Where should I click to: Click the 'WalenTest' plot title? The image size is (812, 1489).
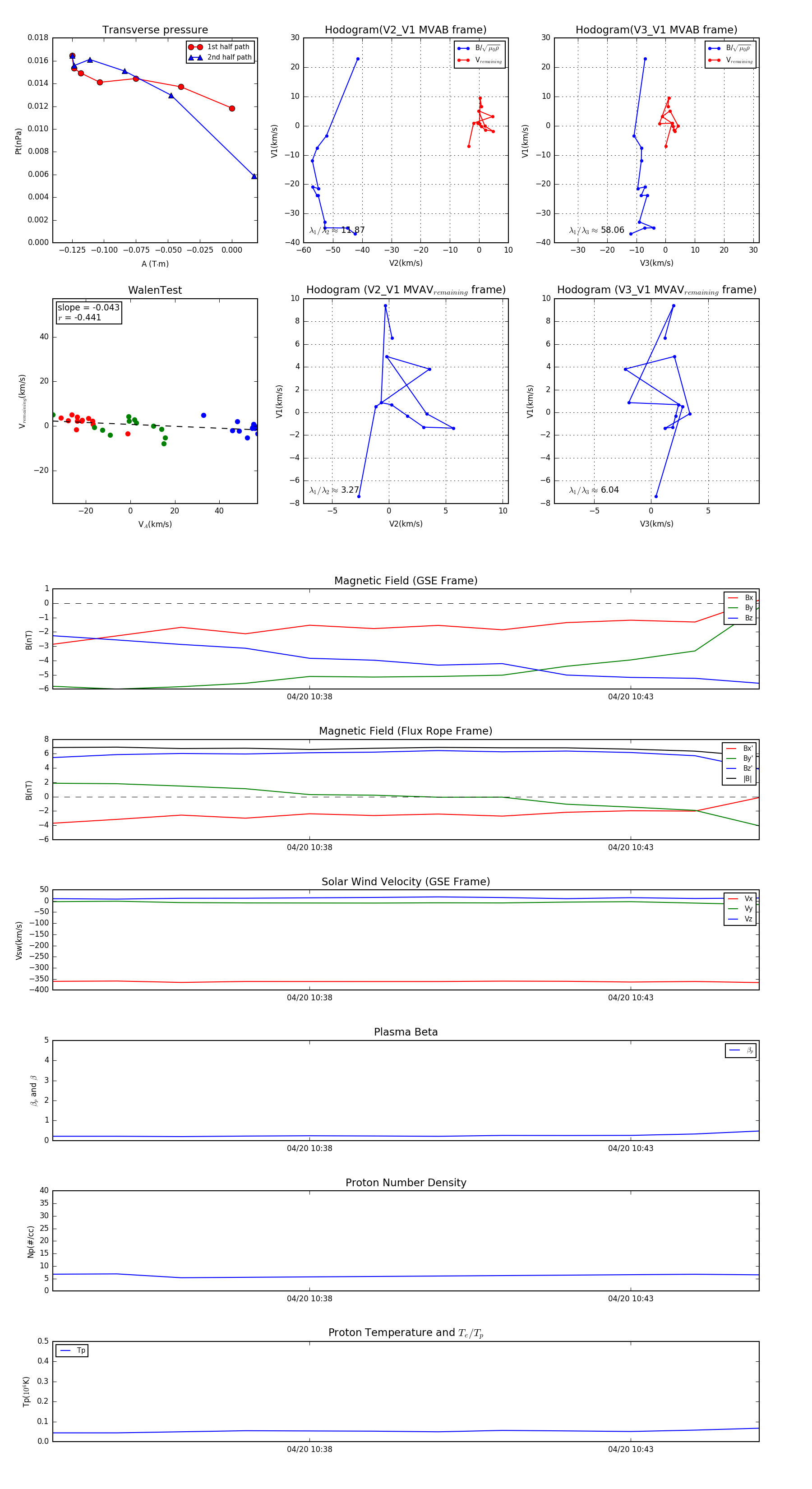155,290
